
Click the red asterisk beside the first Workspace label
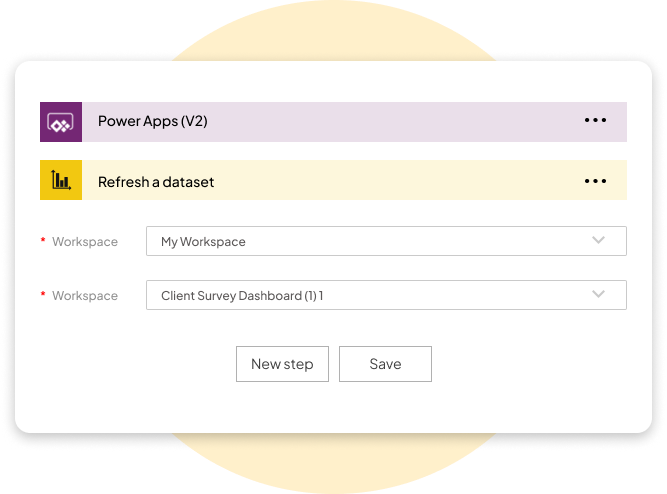pos(43,241)
